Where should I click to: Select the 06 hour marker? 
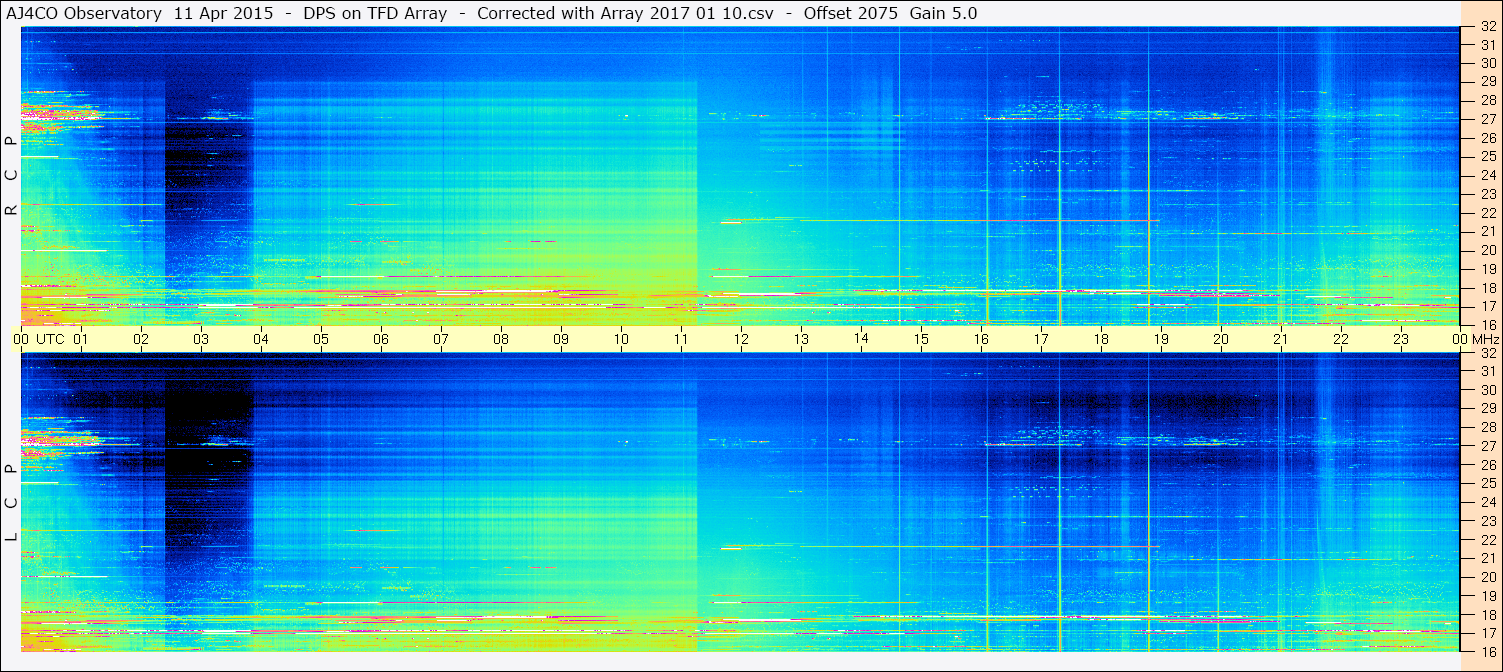tap(381, 339)
